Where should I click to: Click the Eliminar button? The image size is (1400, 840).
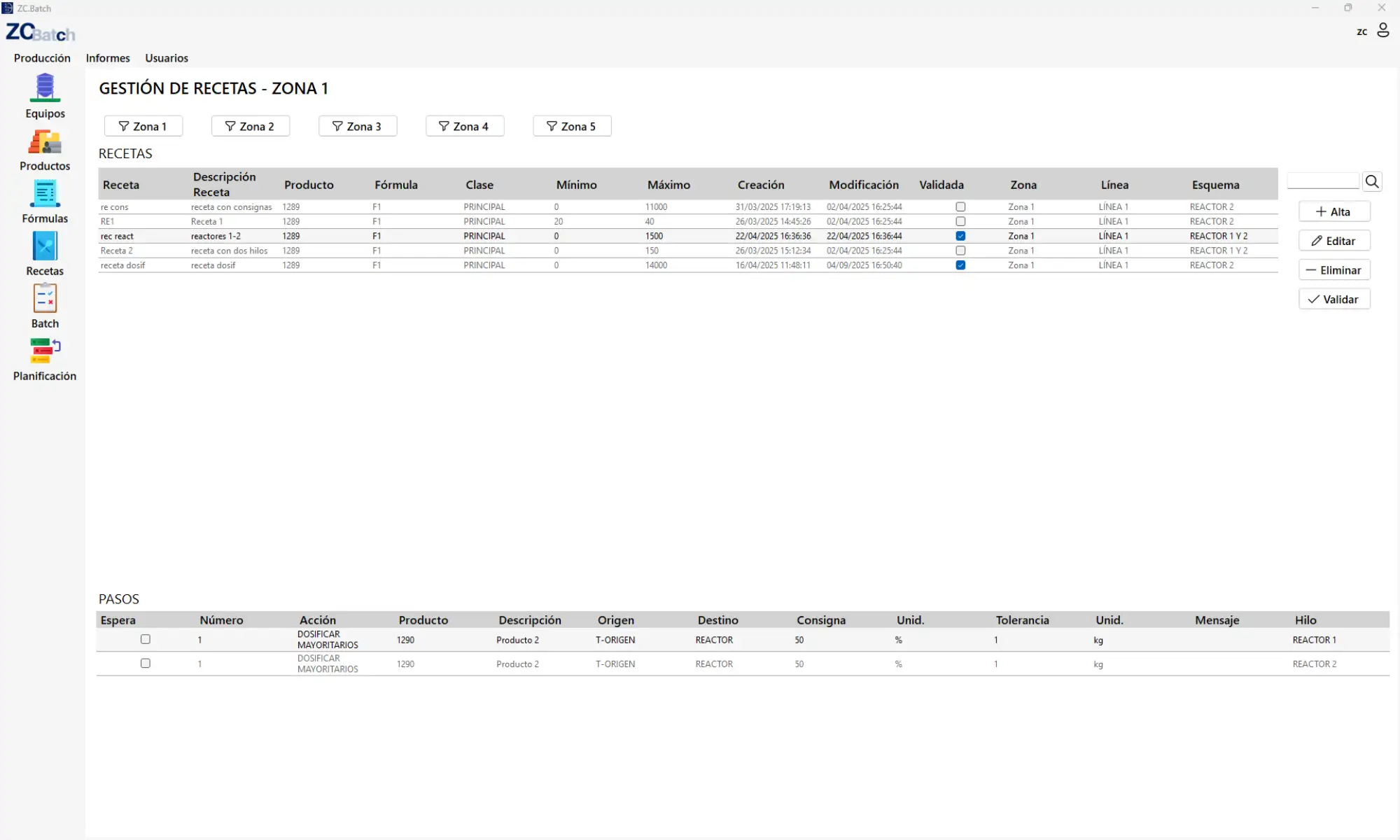pyautogui.click(x=1333, y=270)
